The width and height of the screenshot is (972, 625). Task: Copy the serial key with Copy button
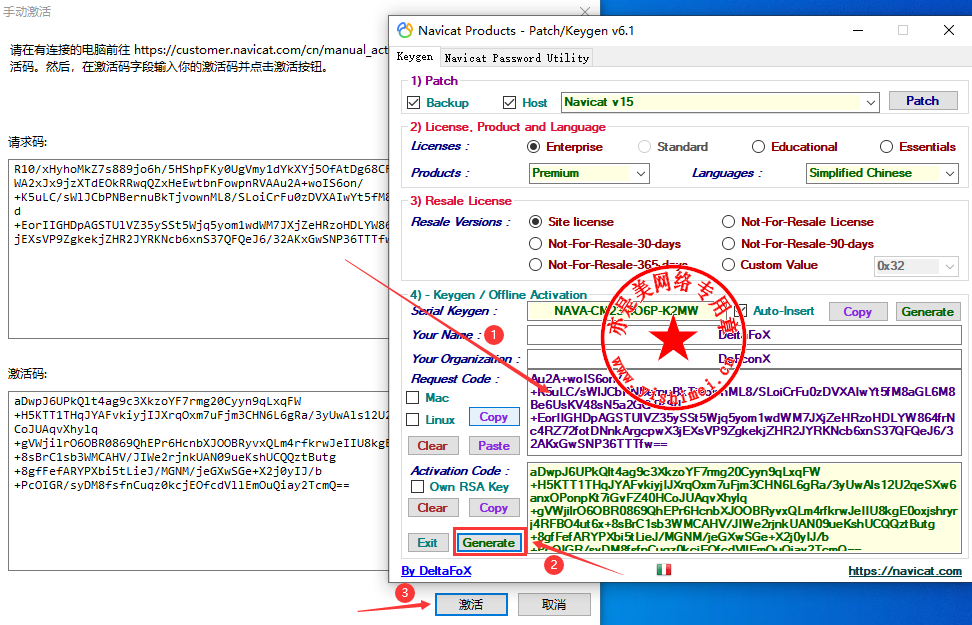click(x=857, y=312)
